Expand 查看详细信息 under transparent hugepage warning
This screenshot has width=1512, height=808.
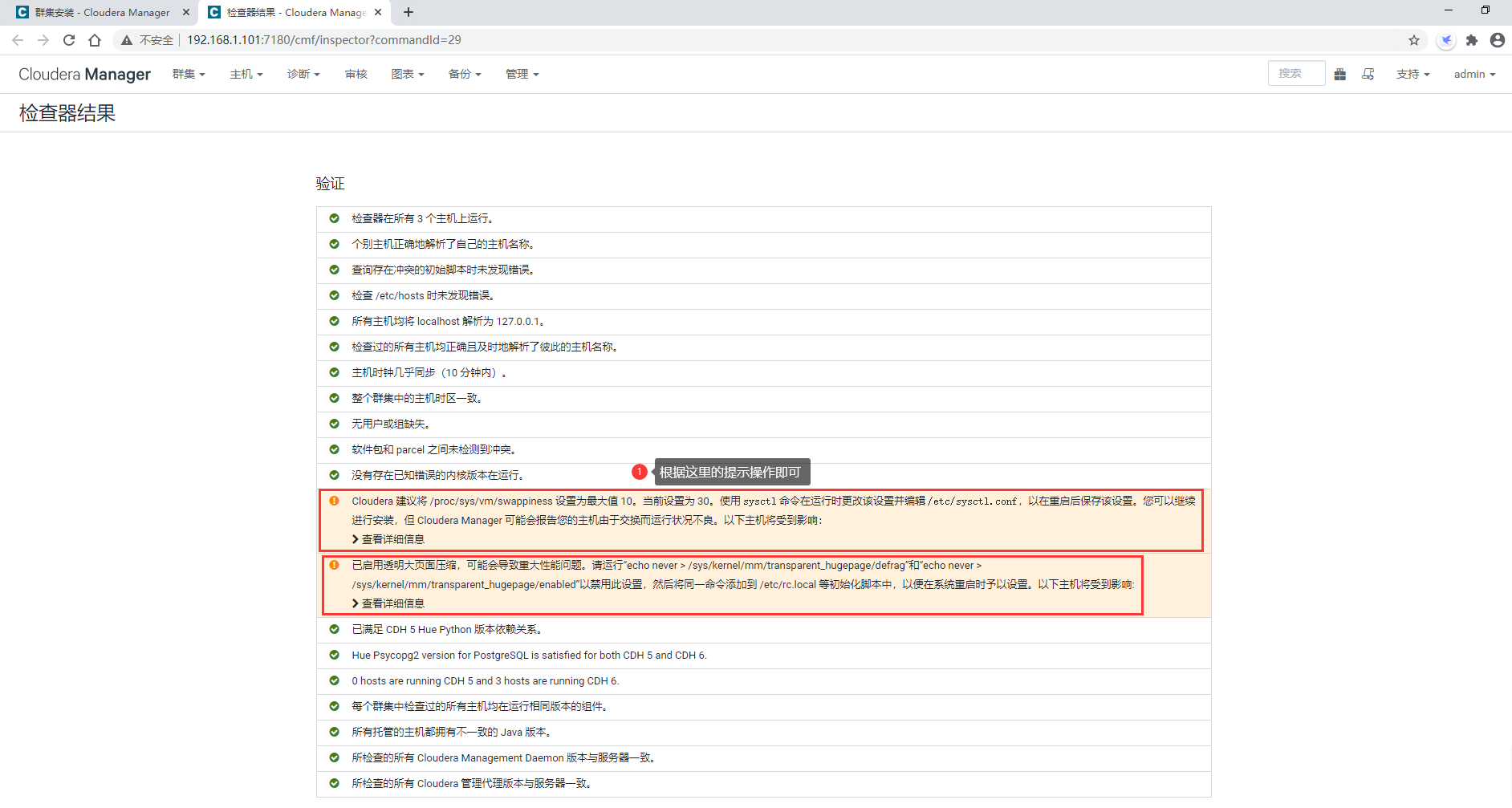388,603
